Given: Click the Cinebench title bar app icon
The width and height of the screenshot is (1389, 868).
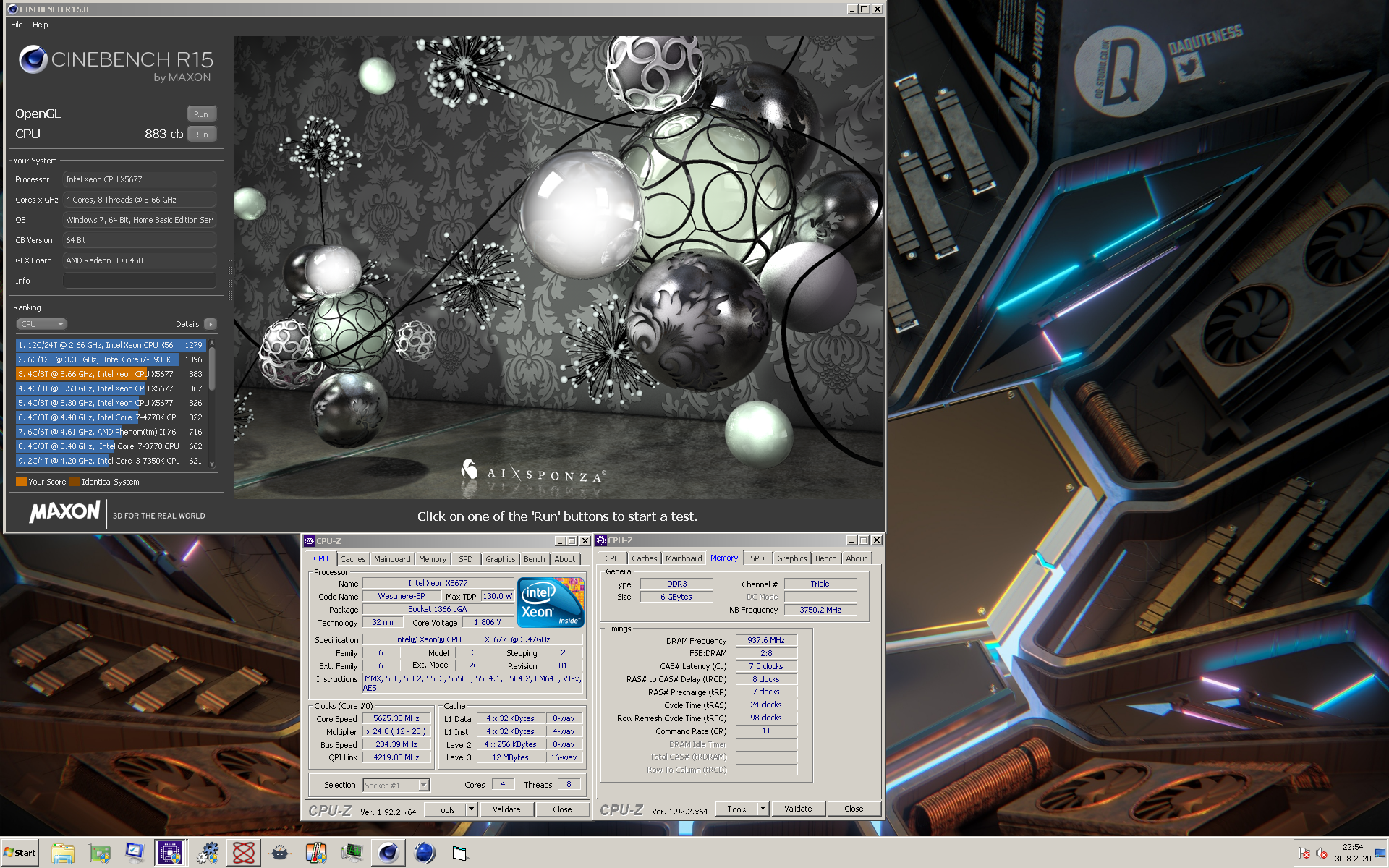Looking at the screenshot, I should 12,9.
